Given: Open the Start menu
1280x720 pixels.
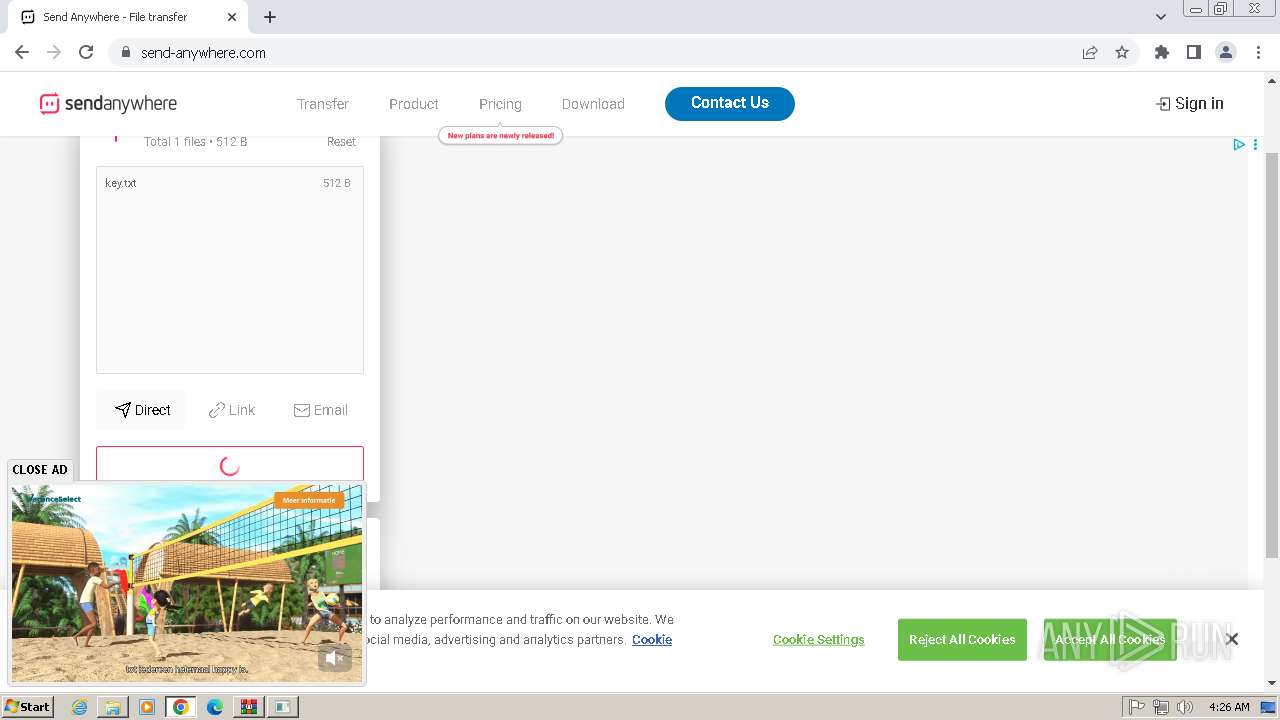Looking at the screenshot, I should (28, 707).
